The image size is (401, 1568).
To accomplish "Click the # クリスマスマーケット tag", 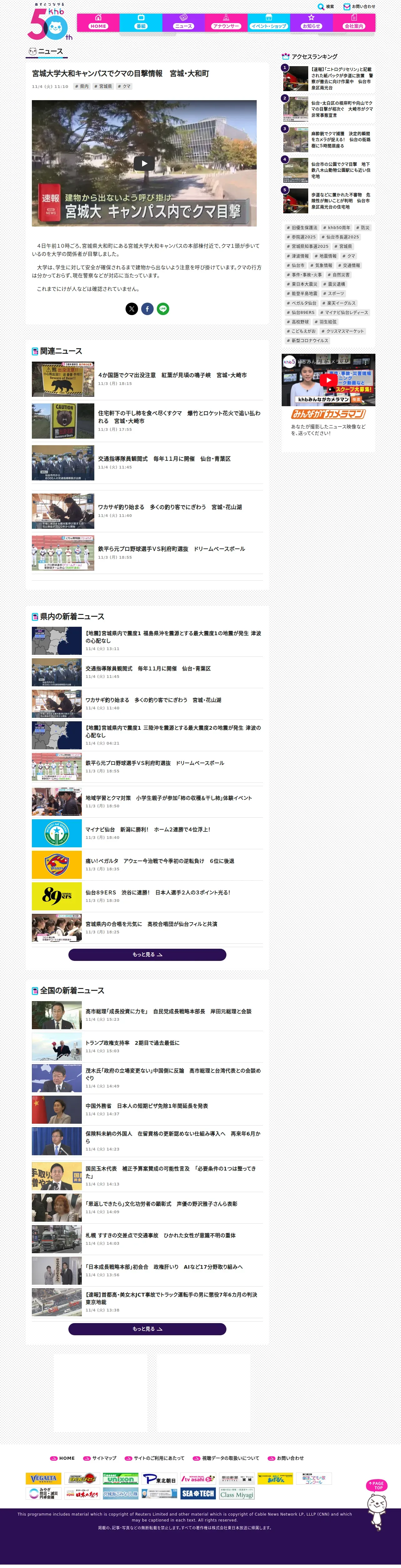I will (x=343, y=331).
